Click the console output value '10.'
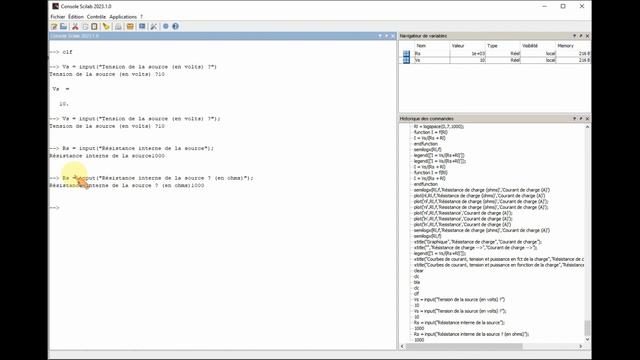This screenshot has height=360, width=640. 63,104
